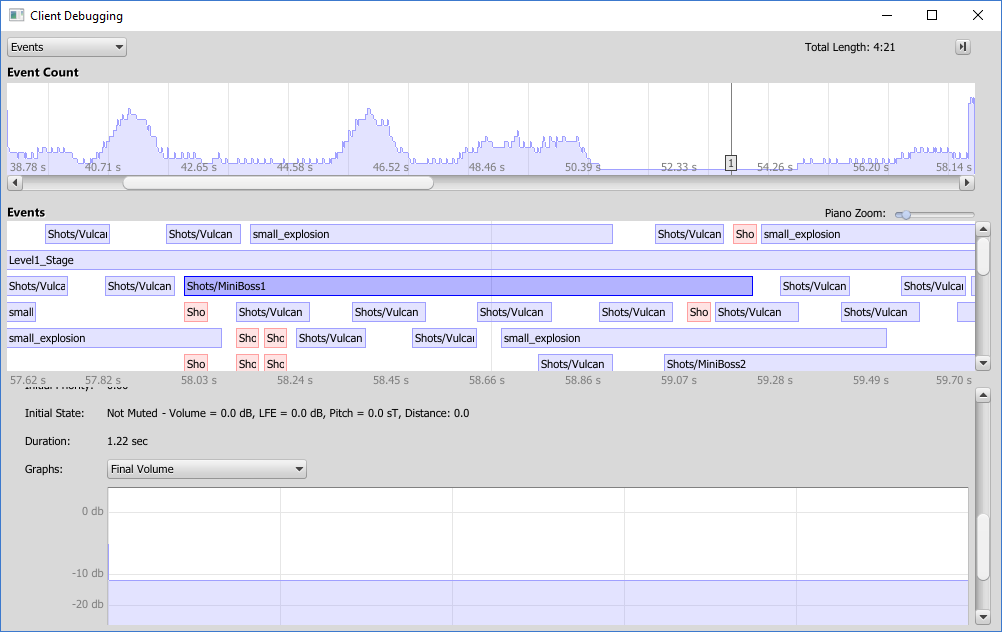The width and height of the screenshot is (1002, 632).
Task: Click the Event Count scrollbar right arrow
Action: [x=967, y=183]
